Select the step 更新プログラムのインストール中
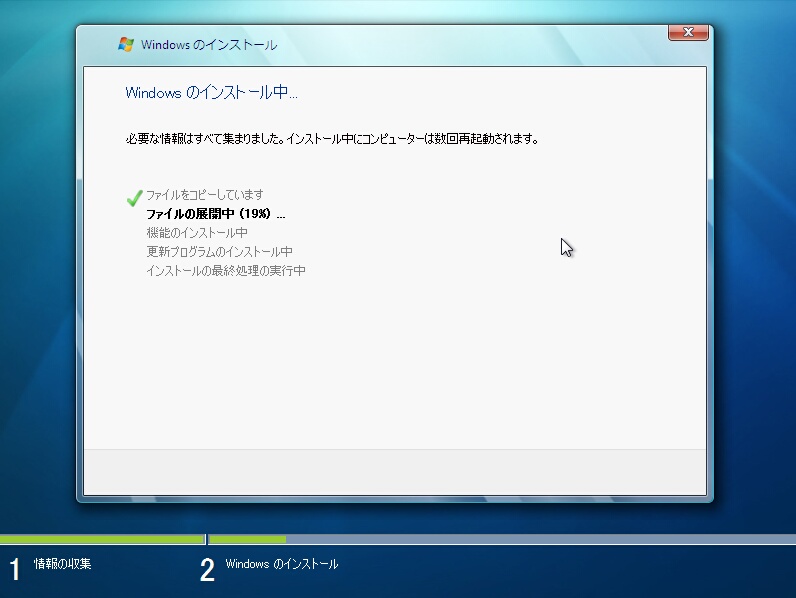 (219, 251)
